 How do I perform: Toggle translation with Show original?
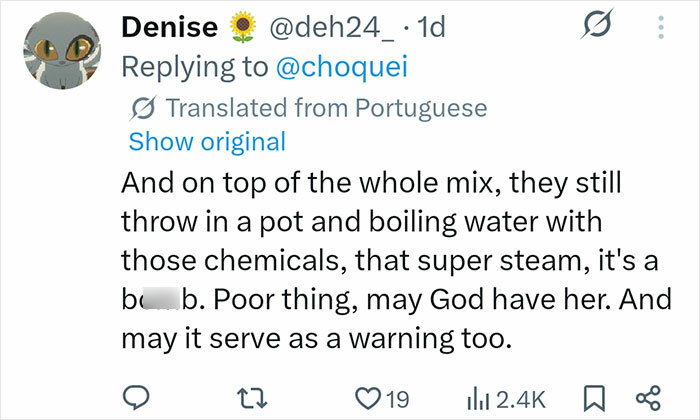point(207,141)
